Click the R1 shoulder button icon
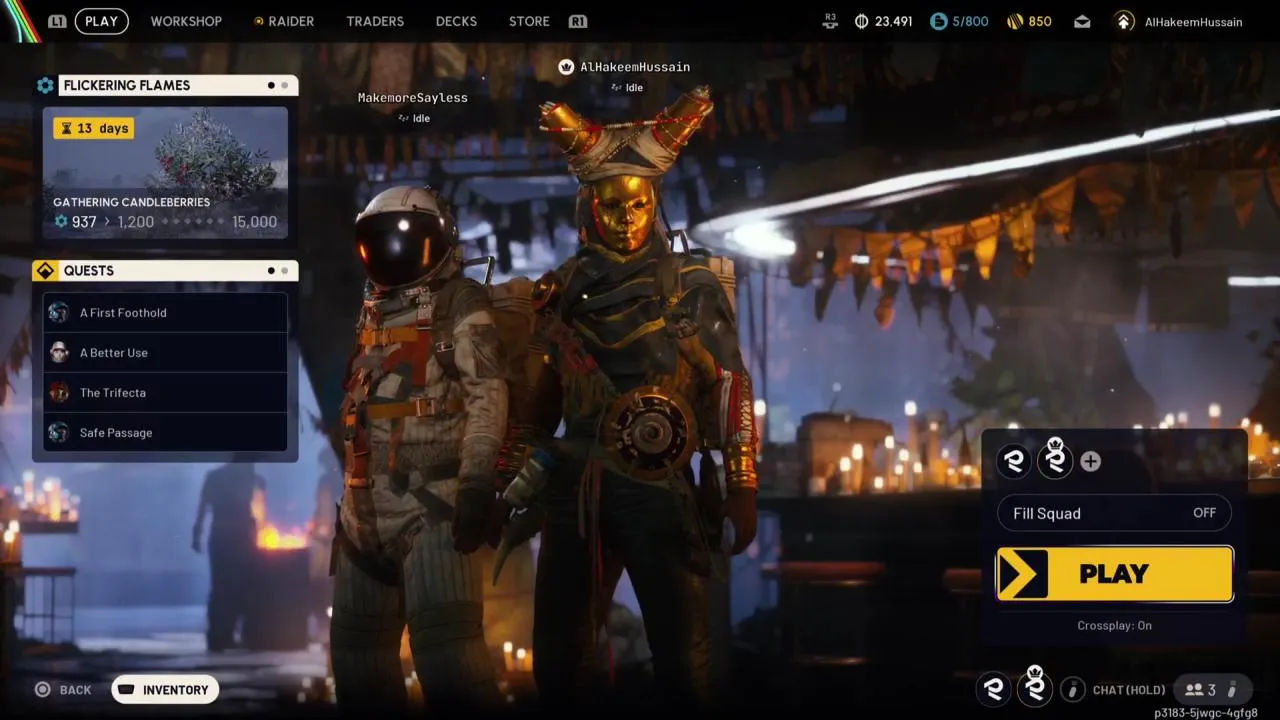This screenshot has width=1280, height=720. tap(577, 21)
